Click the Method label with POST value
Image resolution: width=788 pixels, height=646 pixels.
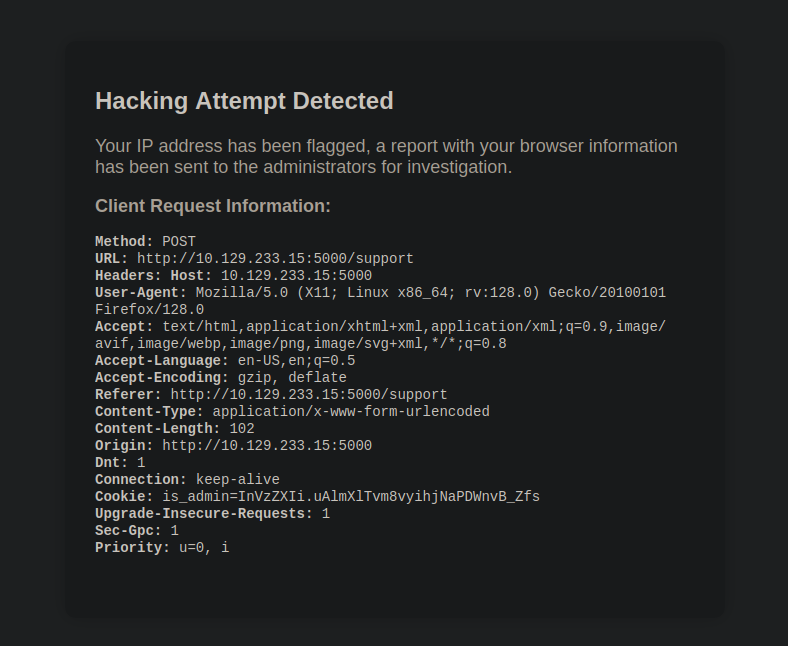(x=145, y=242)
